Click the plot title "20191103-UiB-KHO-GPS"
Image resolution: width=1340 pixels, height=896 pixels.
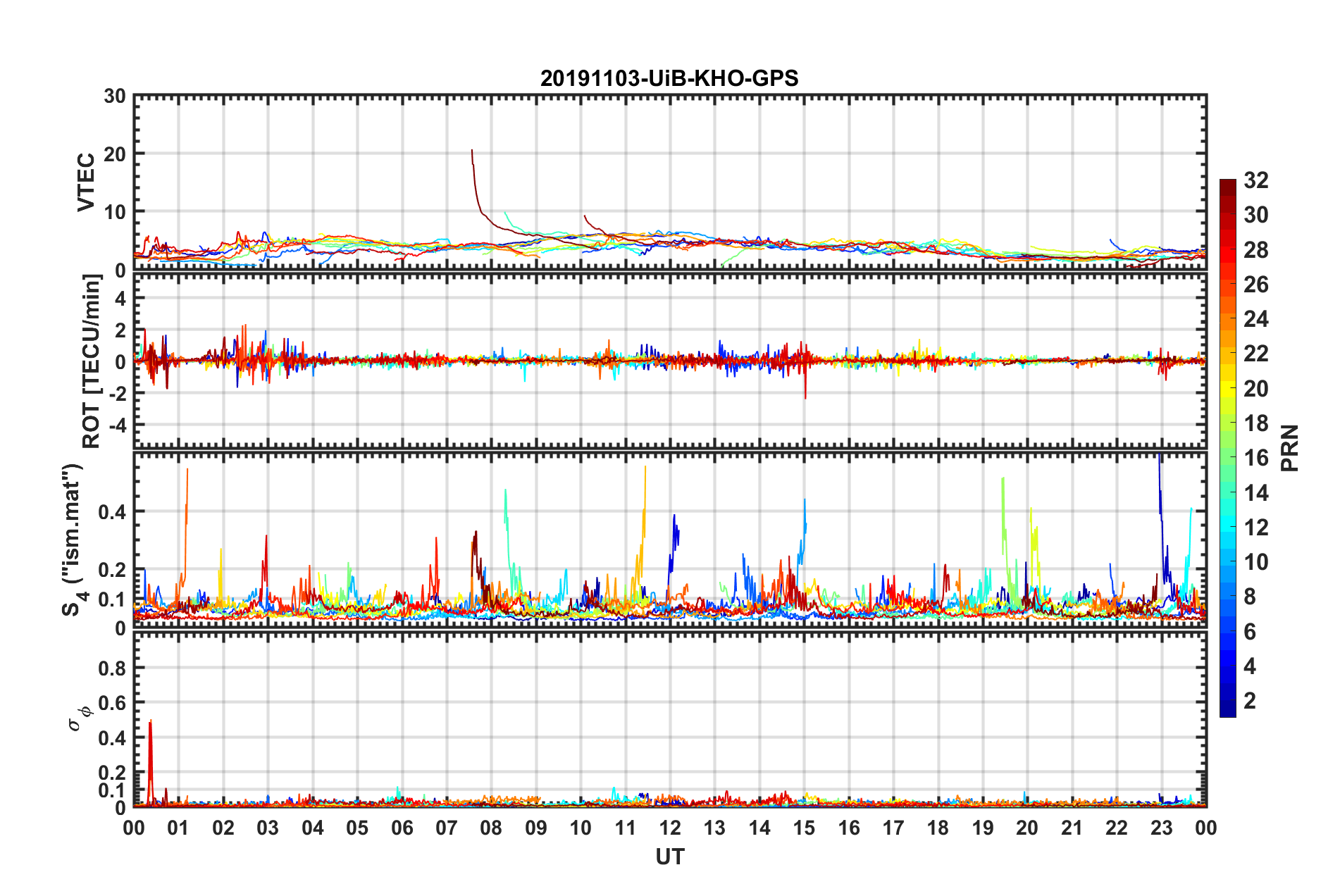point(669,78)
